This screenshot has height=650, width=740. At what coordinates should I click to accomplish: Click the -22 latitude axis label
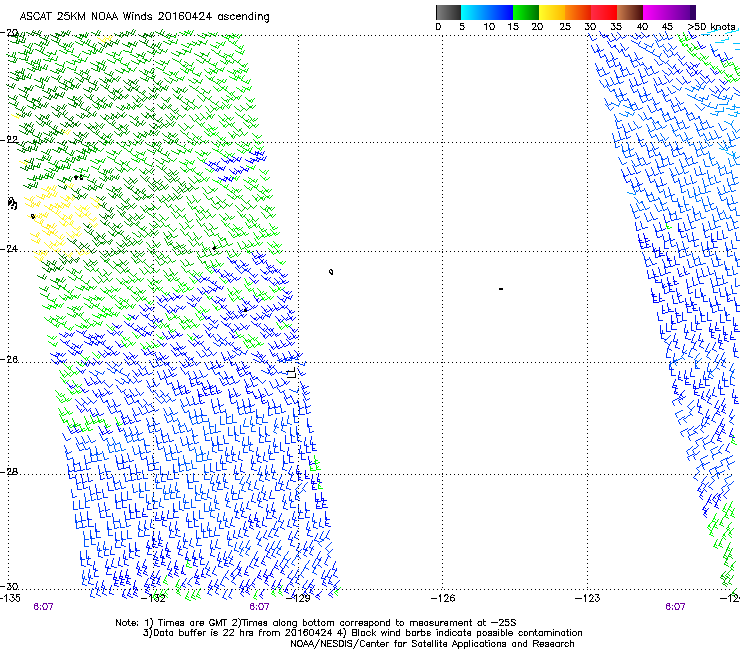click(9, 140)
